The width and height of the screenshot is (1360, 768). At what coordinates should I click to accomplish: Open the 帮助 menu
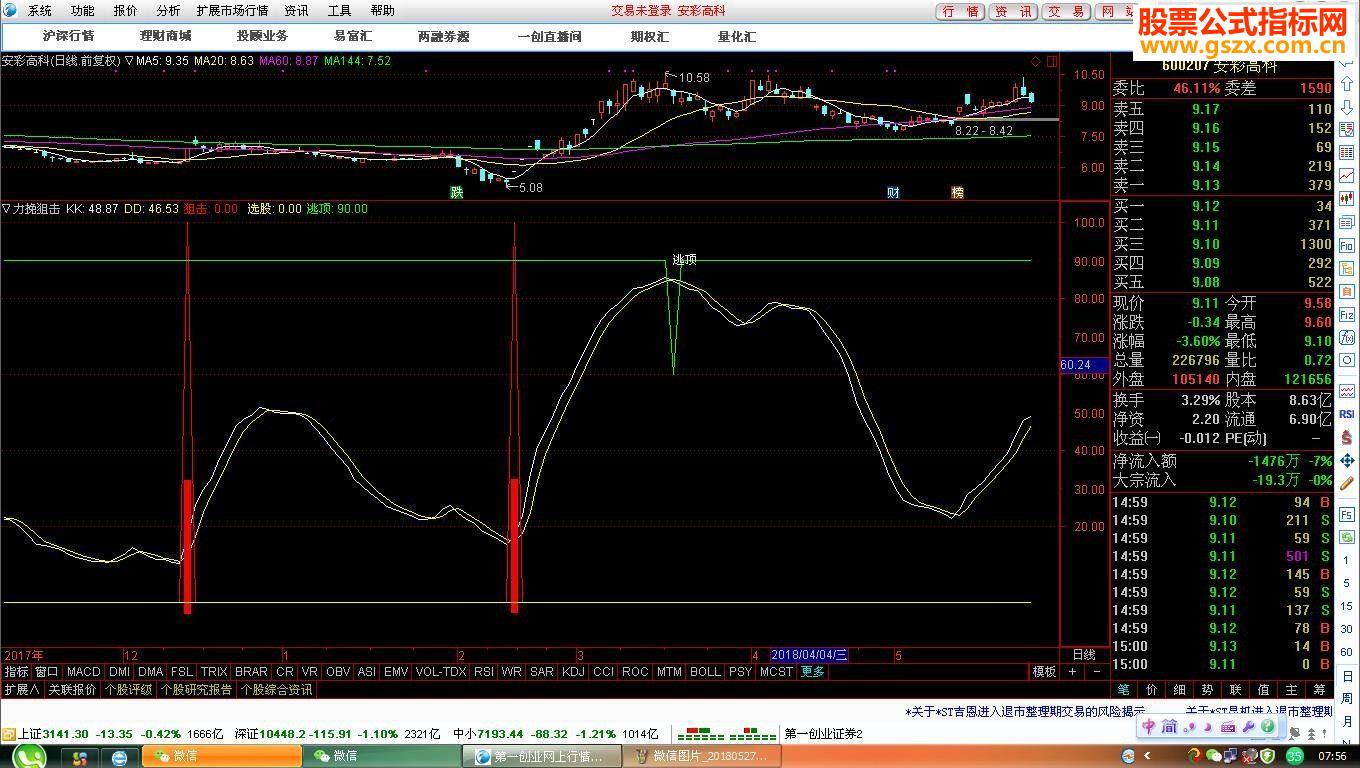(x=382, y=11)
